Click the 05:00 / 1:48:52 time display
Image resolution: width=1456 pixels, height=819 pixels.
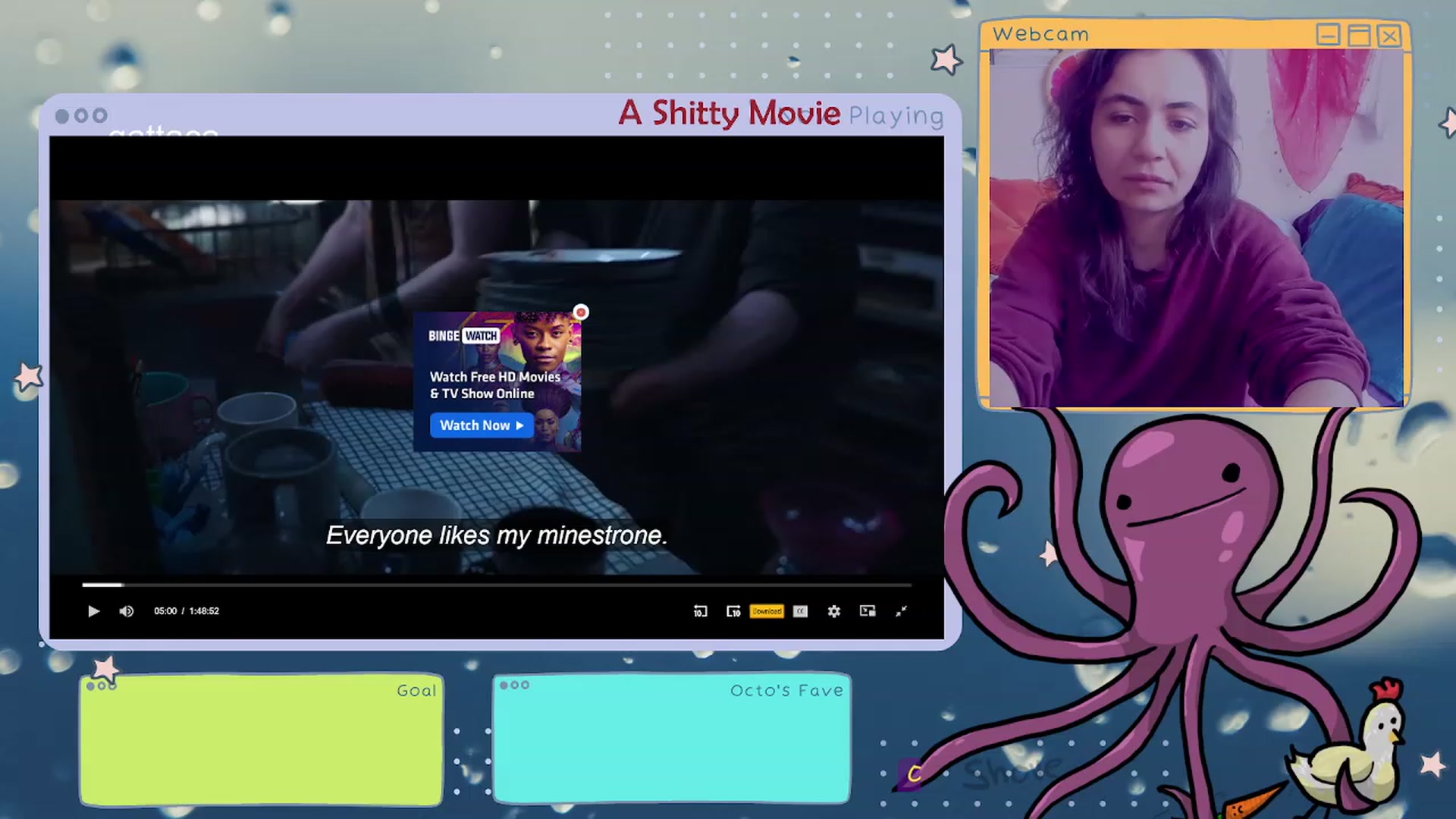click(187, 611)
